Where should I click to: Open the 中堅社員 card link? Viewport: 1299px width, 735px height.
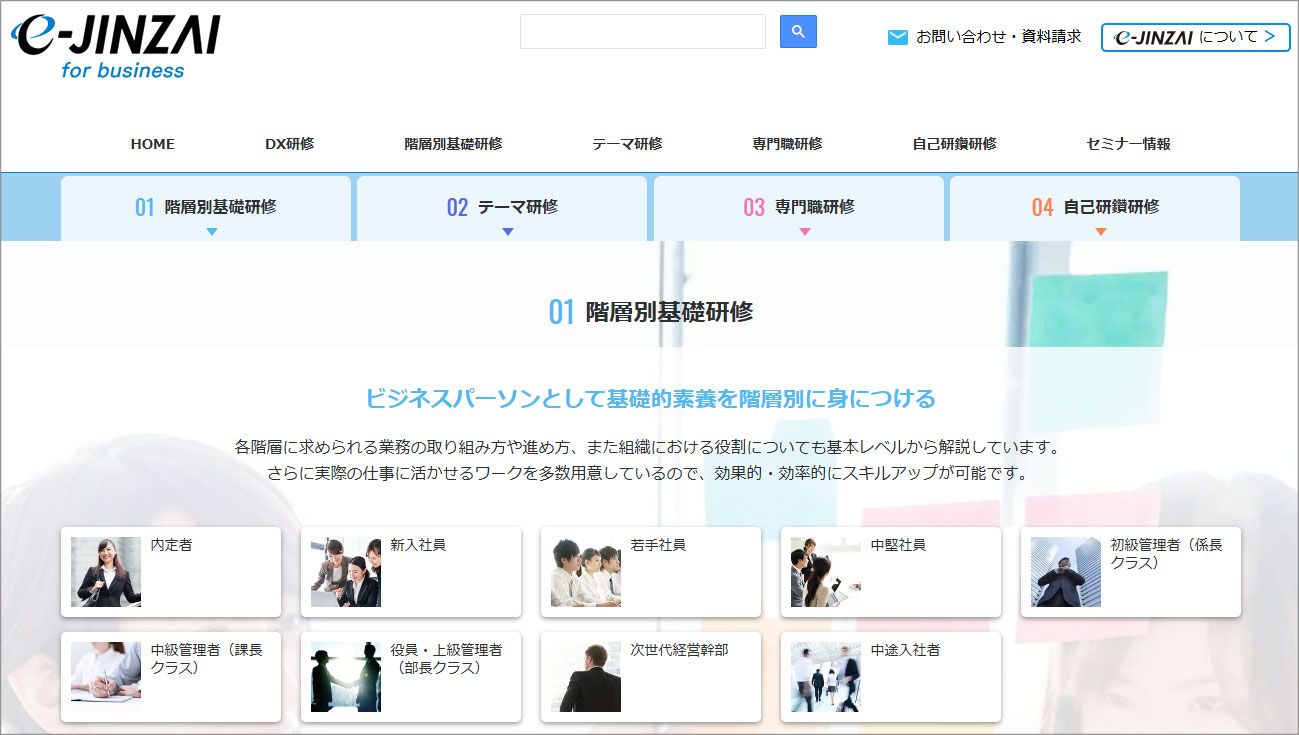pos(891,572)
